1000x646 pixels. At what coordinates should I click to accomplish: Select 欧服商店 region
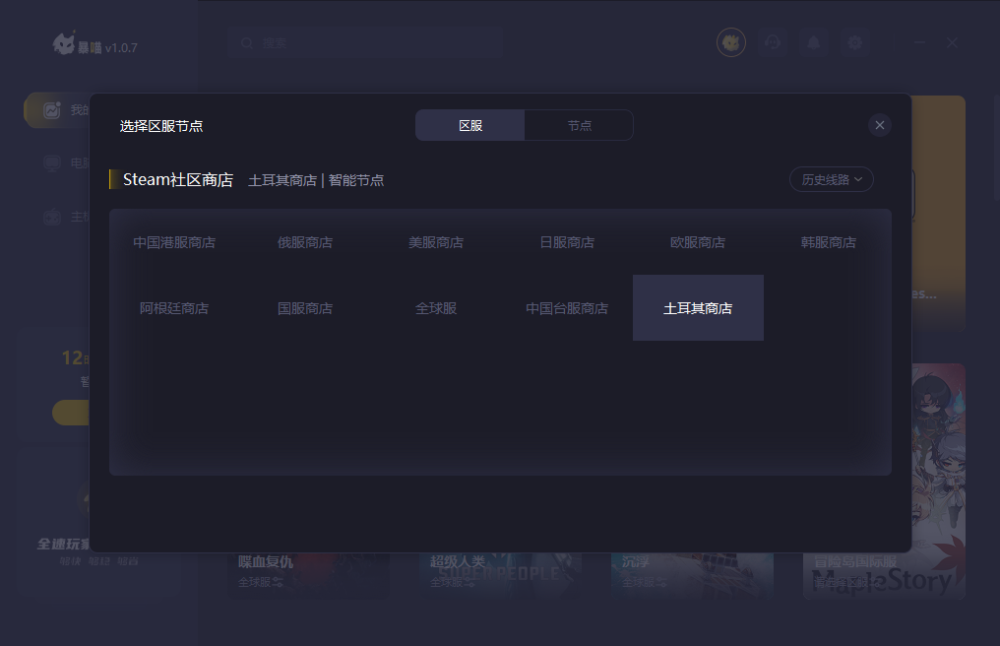click(698, 242)
